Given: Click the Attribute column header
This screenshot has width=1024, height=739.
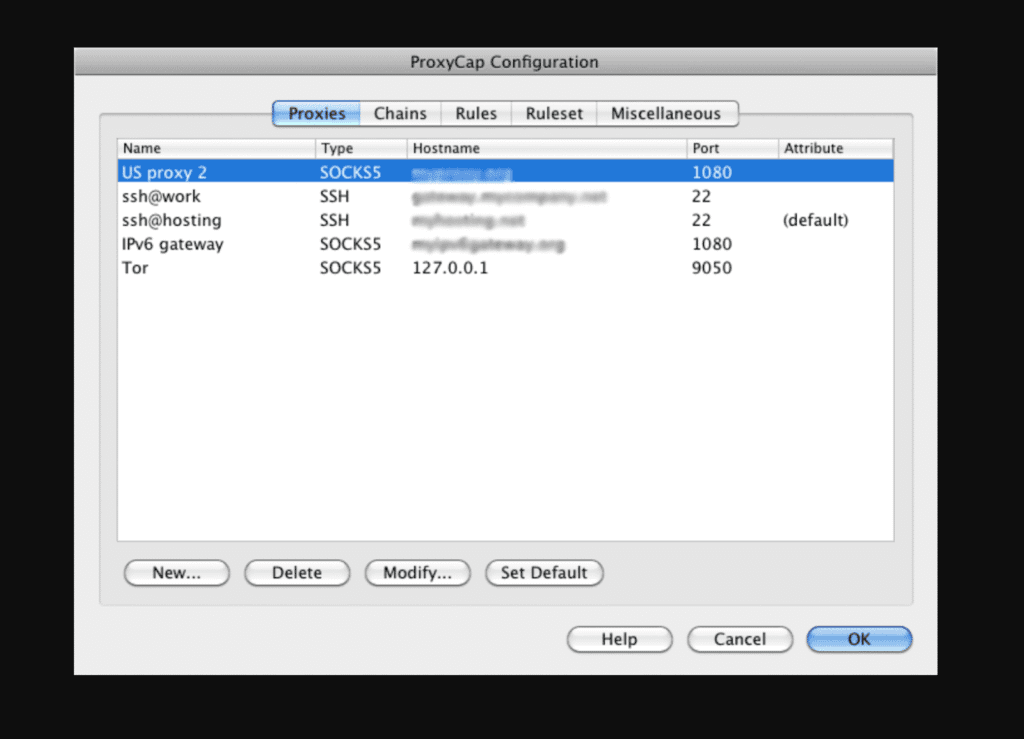Looking at the screenshot, I should point(835,148).
